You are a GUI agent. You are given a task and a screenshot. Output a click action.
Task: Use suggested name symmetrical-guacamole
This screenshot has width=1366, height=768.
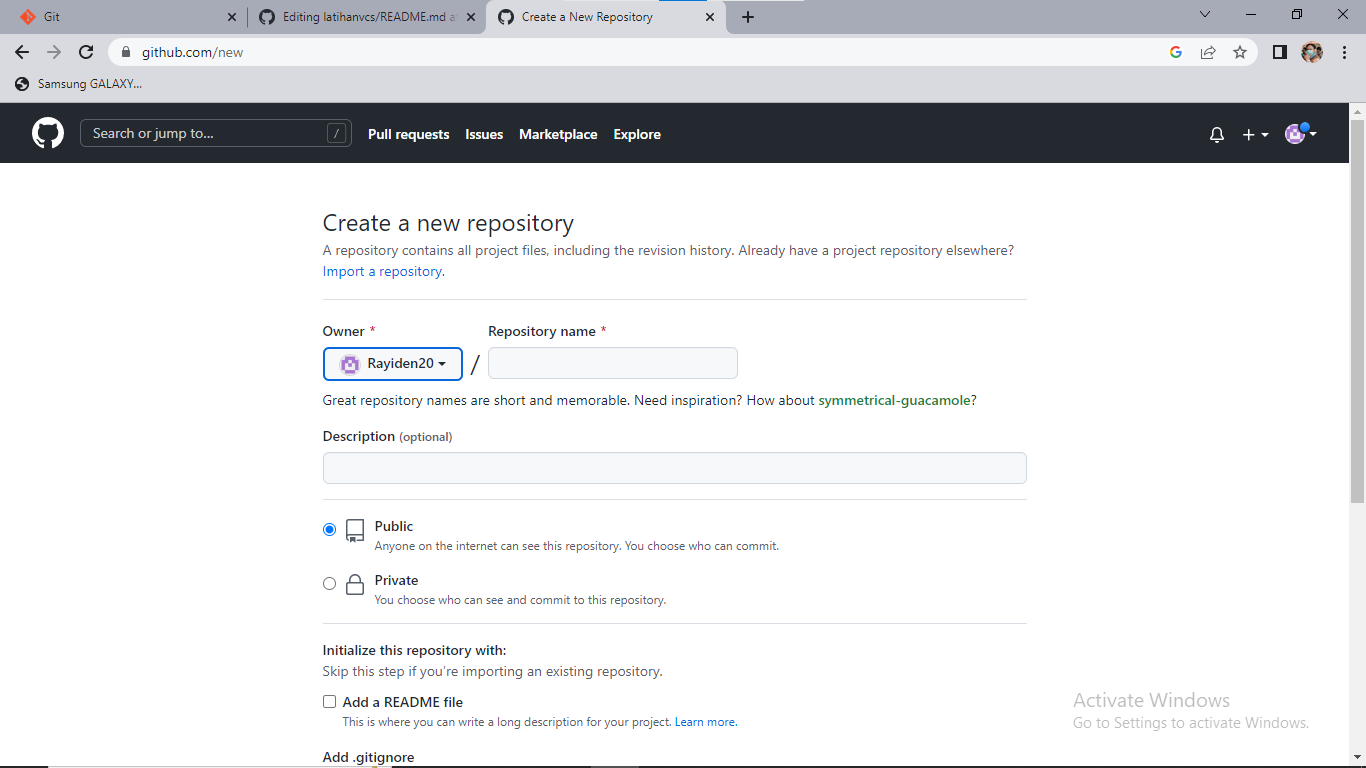click(894, 400)
